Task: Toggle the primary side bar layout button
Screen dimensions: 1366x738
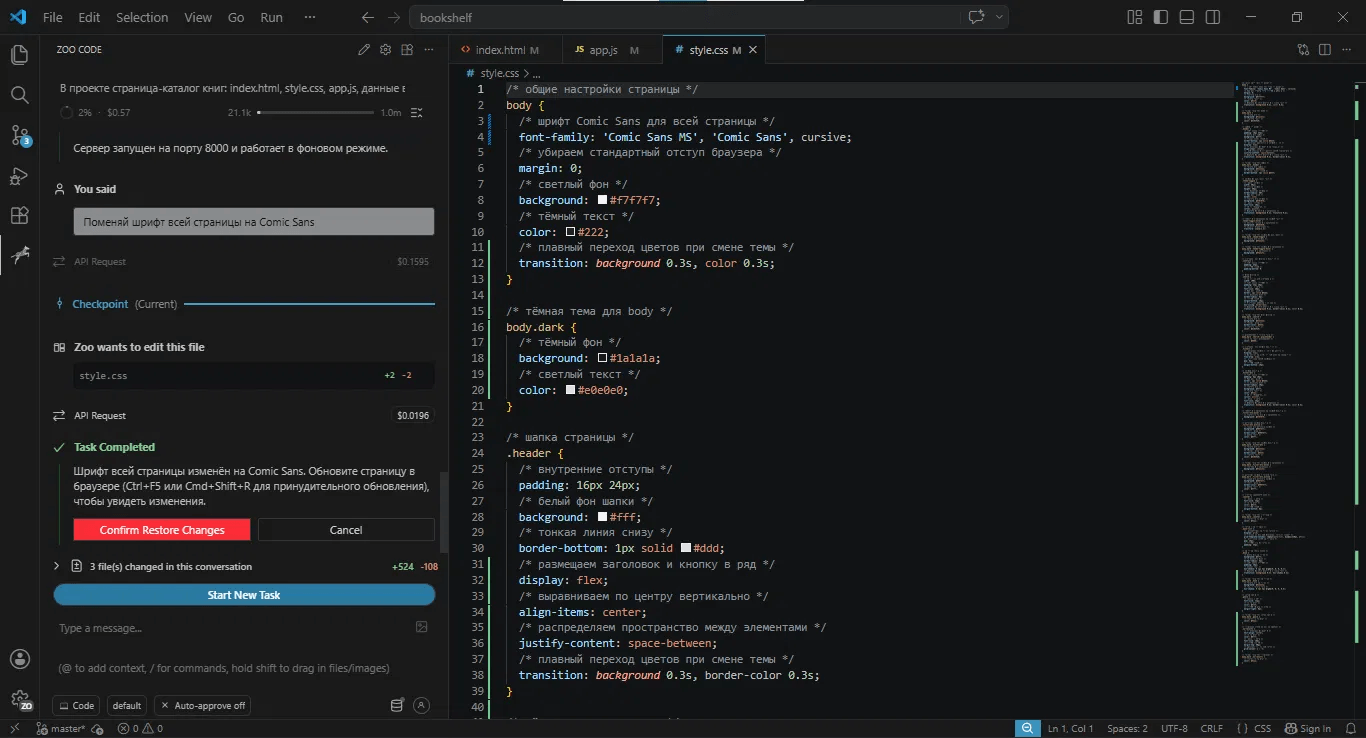Action: (1161, 17)
